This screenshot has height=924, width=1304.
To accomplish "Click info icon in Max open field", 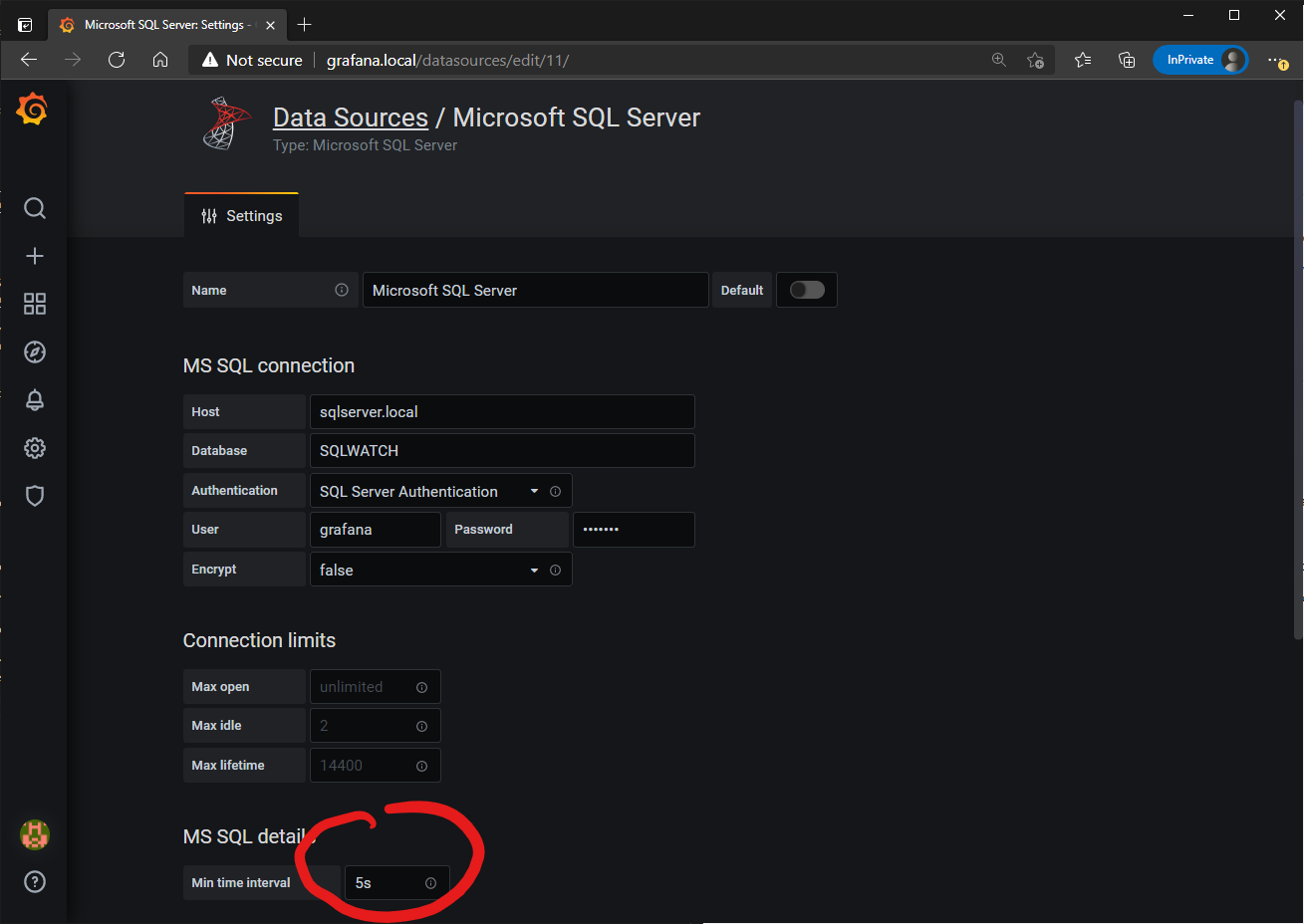I will (421, 687).
